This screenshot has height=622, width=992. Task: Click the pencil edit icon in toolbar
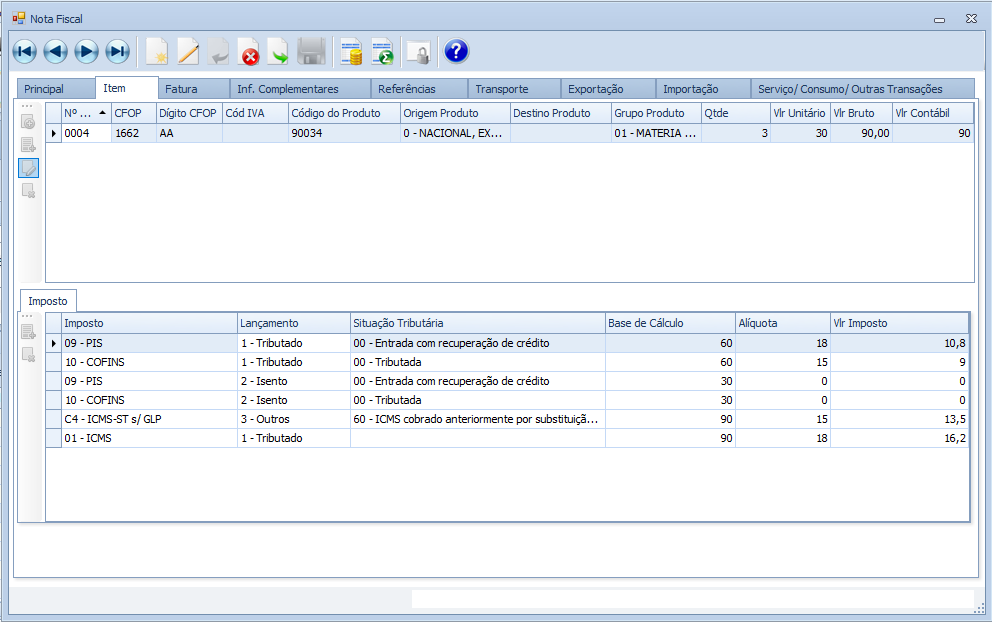click(x=188, y=51)
